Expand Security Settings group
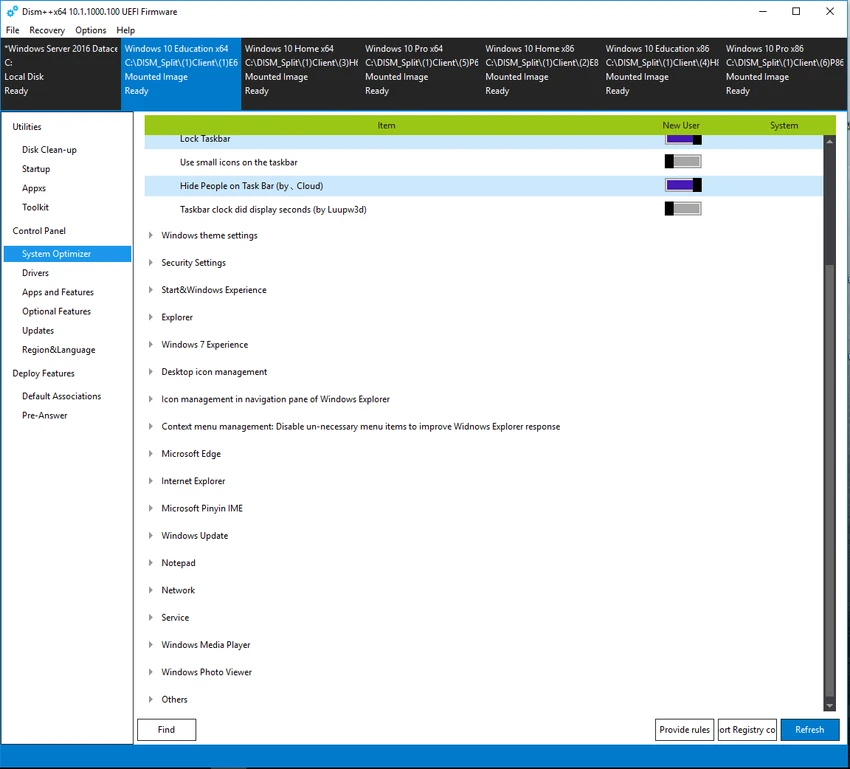Viewport: 850px width, 769px height. coord(151,263)
